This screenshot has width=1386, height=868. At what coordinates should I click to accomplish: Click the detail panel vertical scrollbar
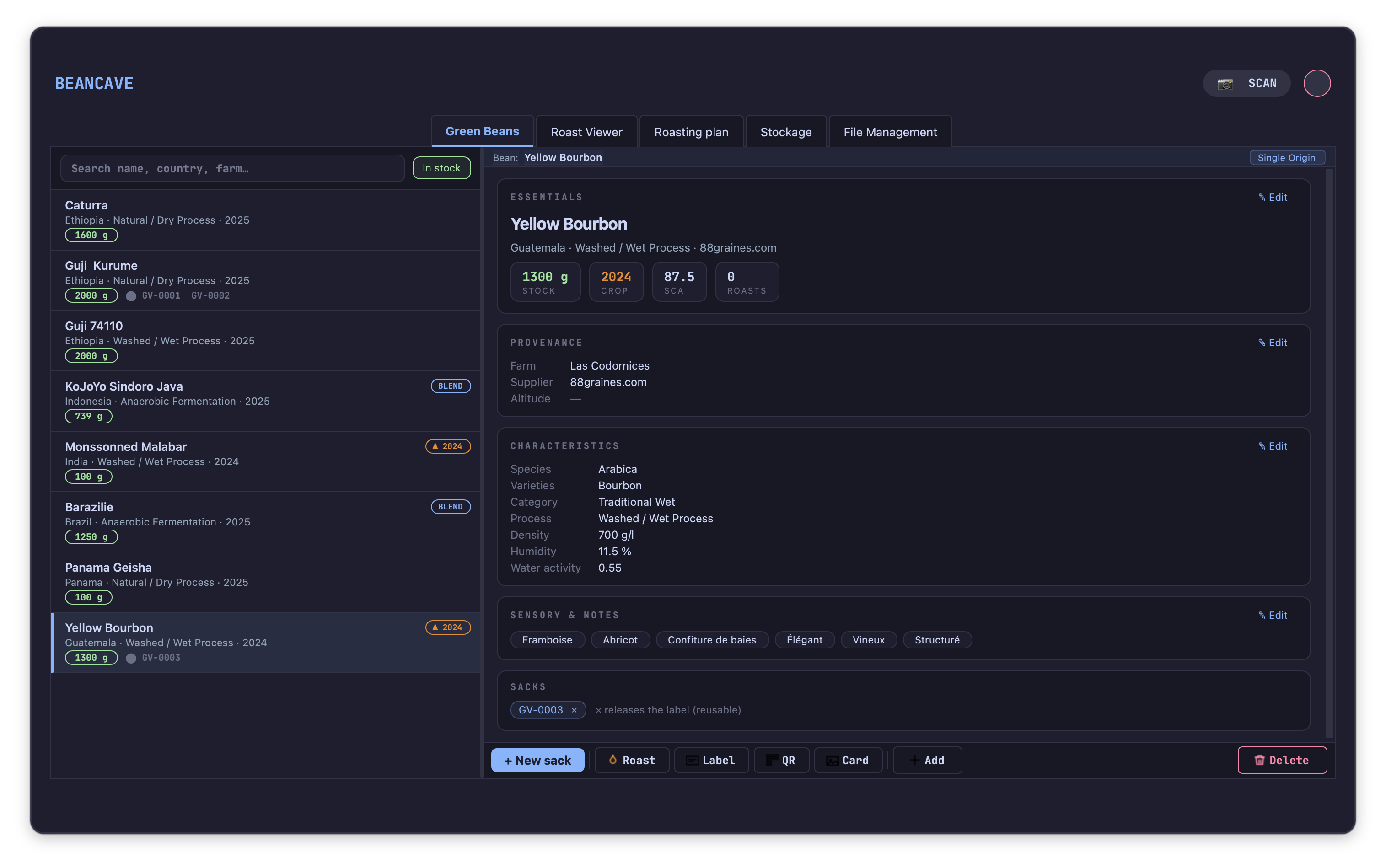point(1328,453)
